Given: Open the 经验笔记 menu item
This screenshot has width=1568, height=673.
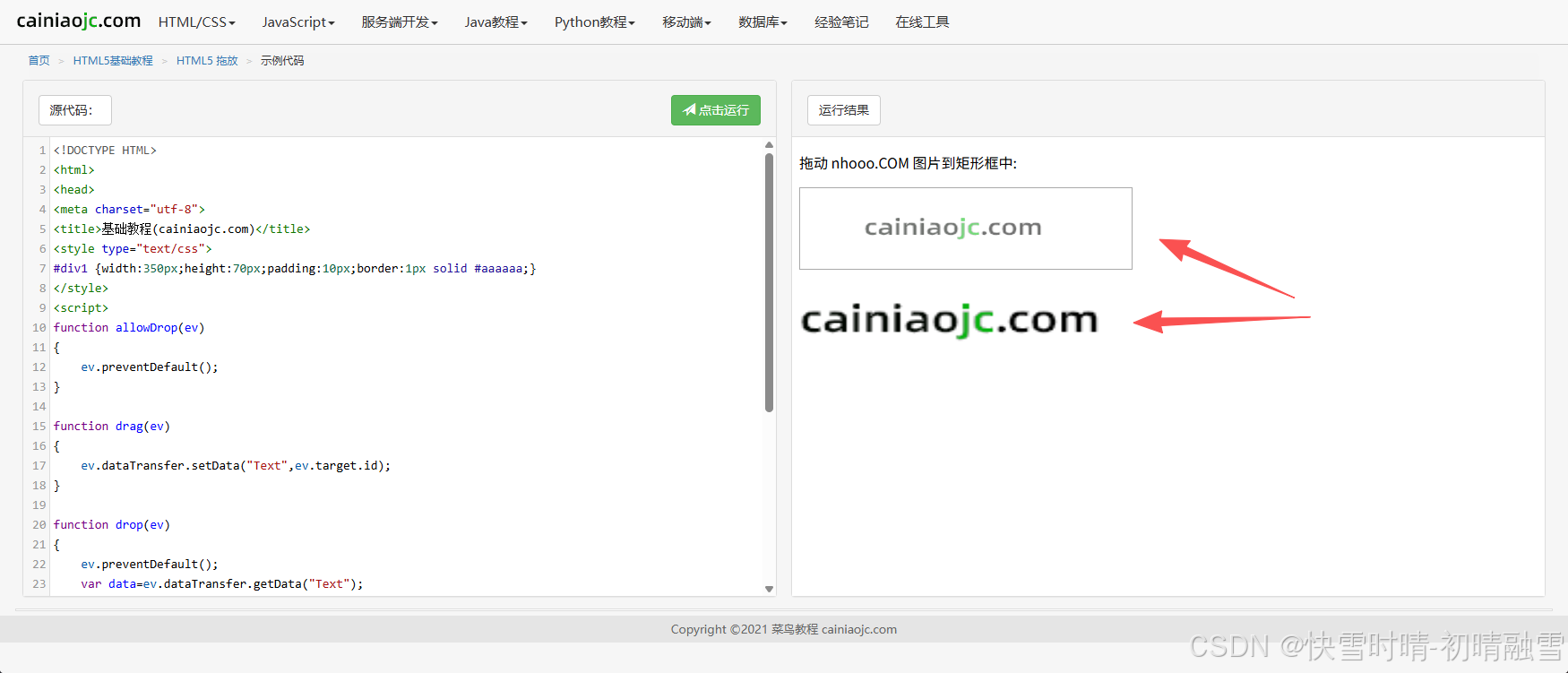Looking at the screenshot, I should 841,22.
